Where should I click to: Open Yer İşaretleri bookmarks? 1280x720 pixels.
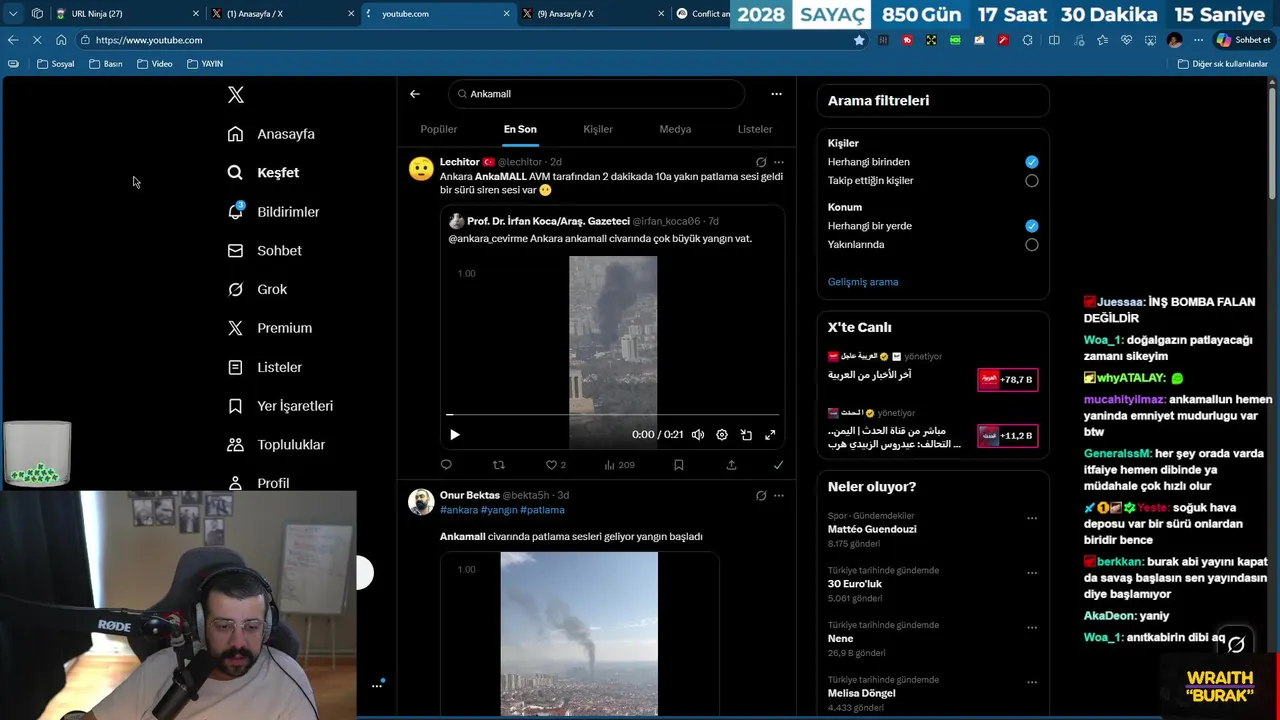(x=280, y=406)
